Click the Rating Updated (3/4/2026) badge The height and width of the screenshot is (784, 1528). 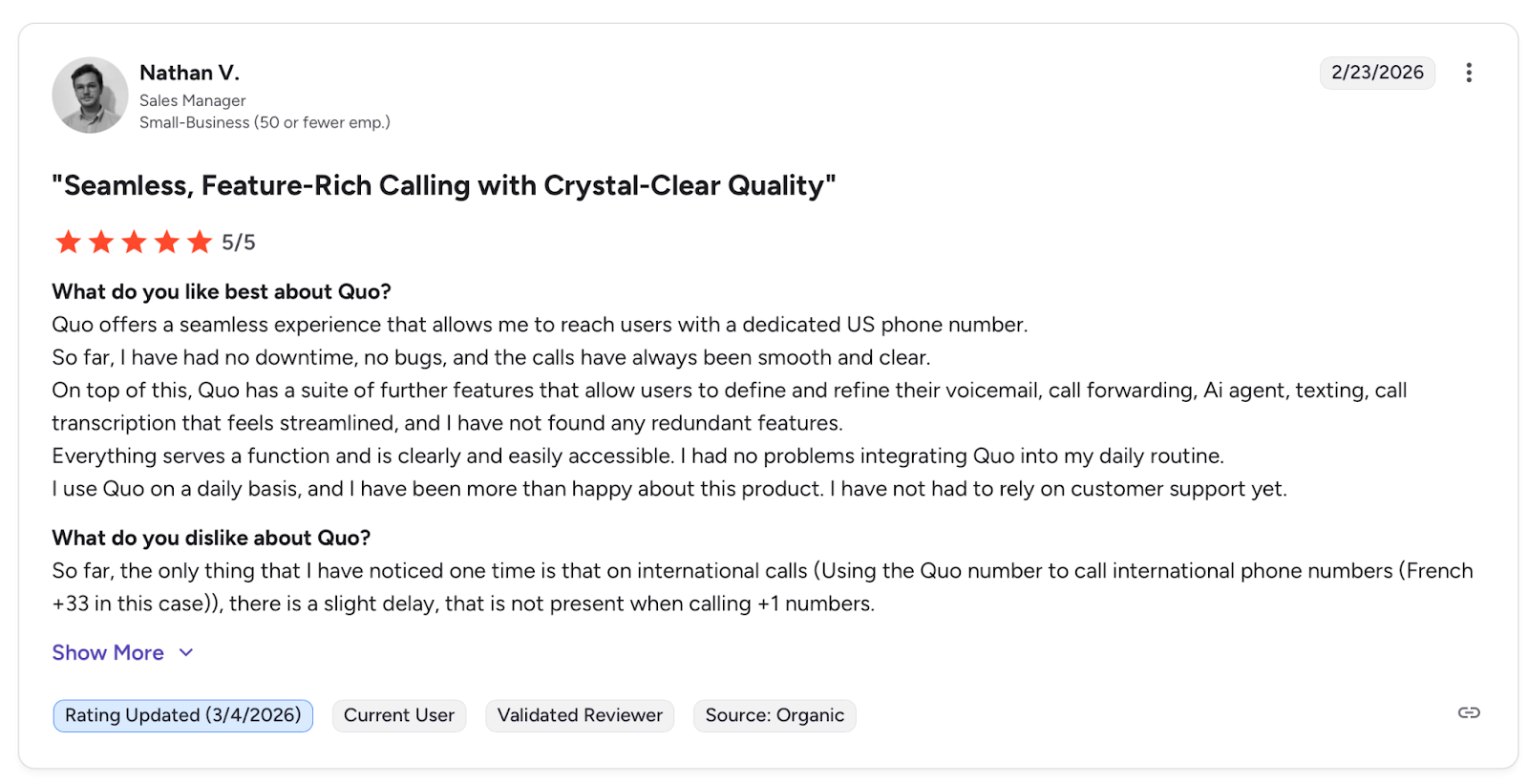[x=182, y=715]
